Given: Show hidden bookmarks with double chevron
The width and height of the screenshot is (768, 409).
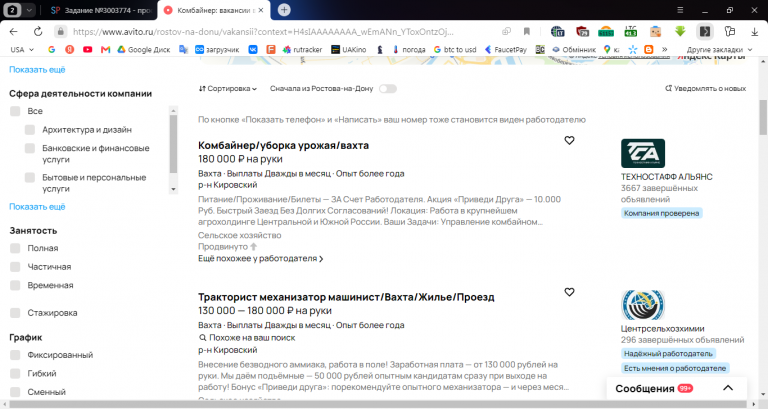Looking at the screenshot, I should point(665,49).
